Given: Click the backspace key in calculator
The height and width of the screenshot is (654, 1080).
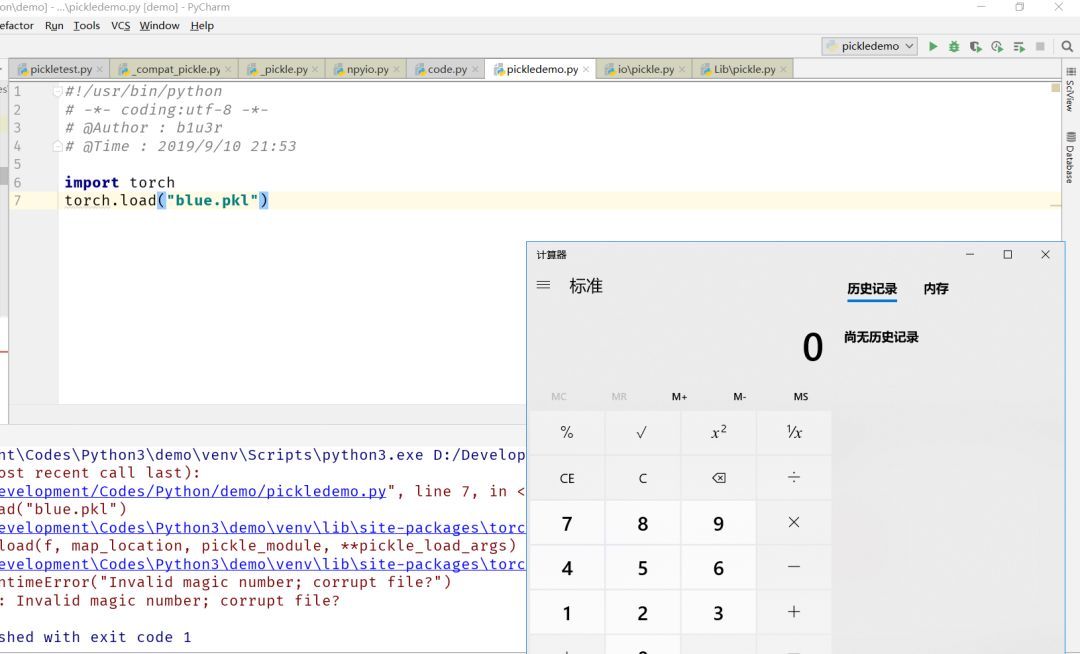Looking at the screenshot, I should [x=718, y=478].
